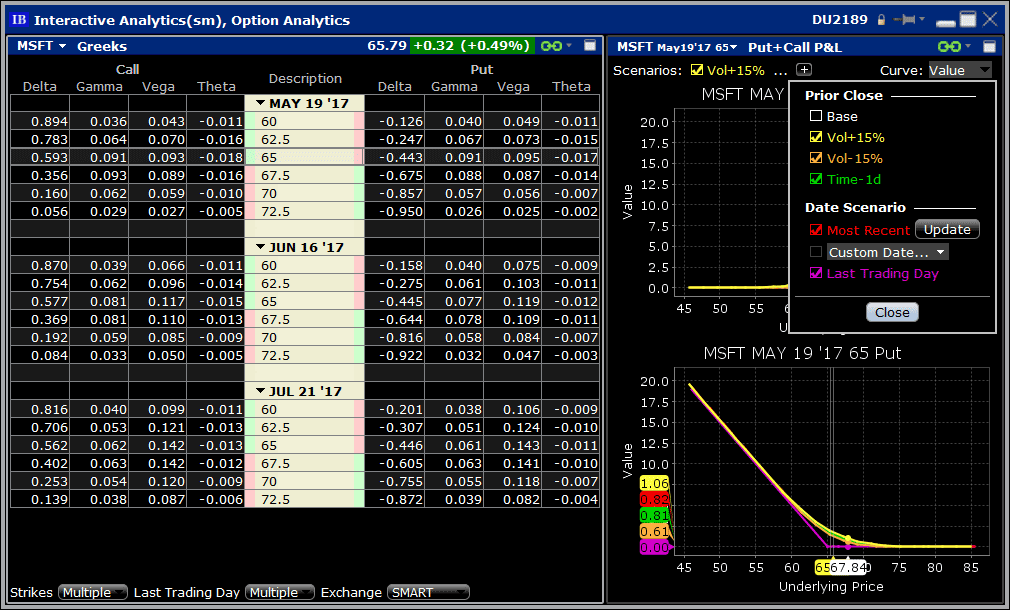Toggle the pushpin icon in the title bar
This screenshot has height=610, width=1010.
pyautogui.click(x=907, y=20)
